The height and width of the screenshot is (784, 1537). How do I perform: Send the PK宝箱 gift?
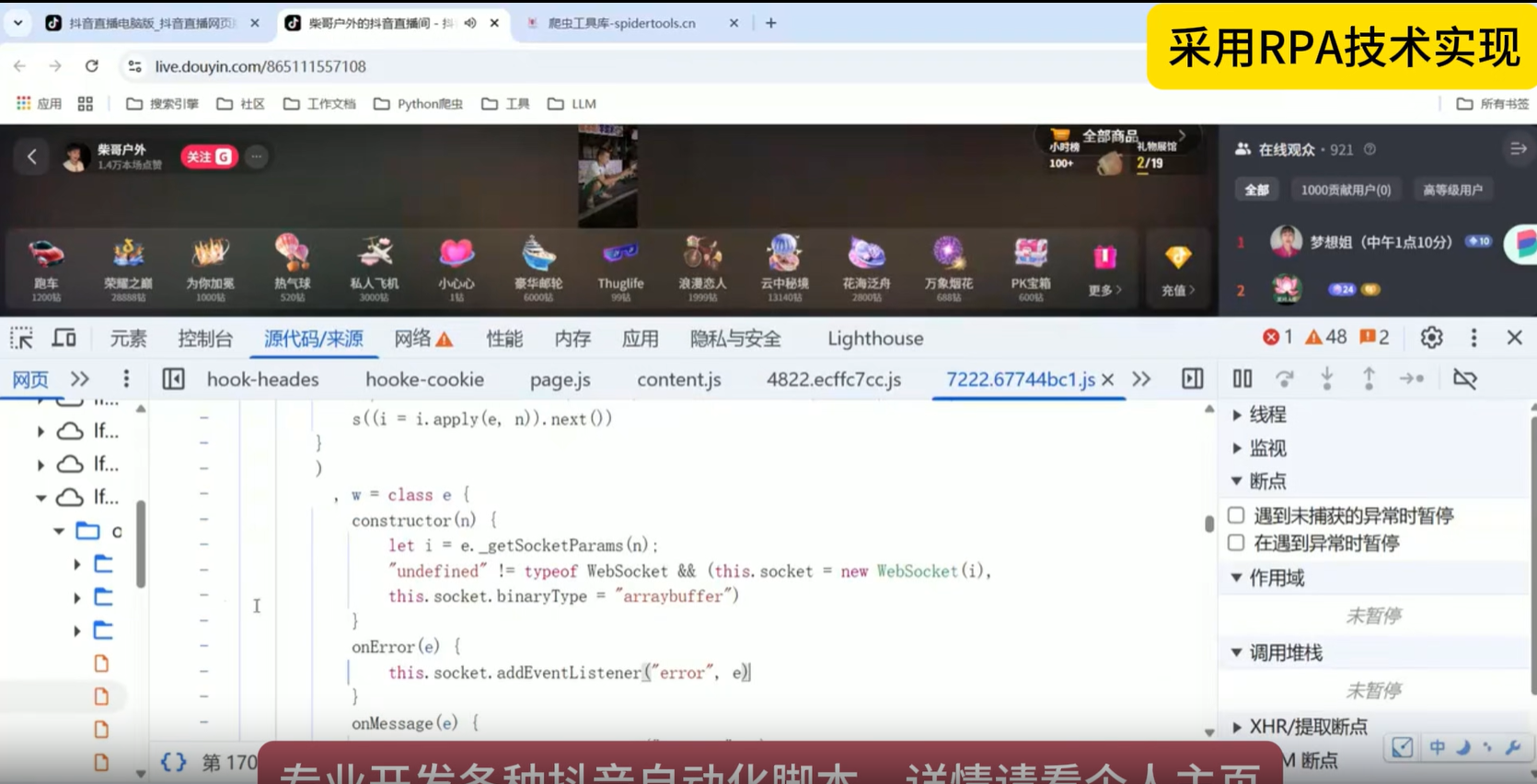coord(1031,269)
